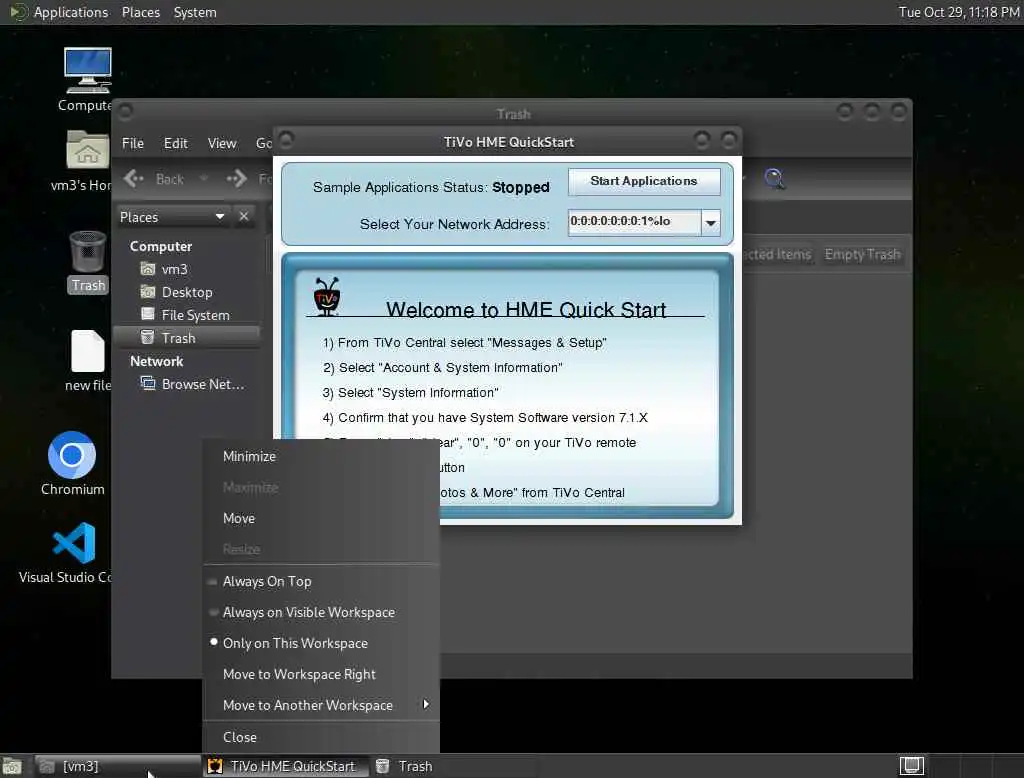Viewport: 1024px width, 778px height.
Task: Open the System panel menu
Action: point(195,12)
